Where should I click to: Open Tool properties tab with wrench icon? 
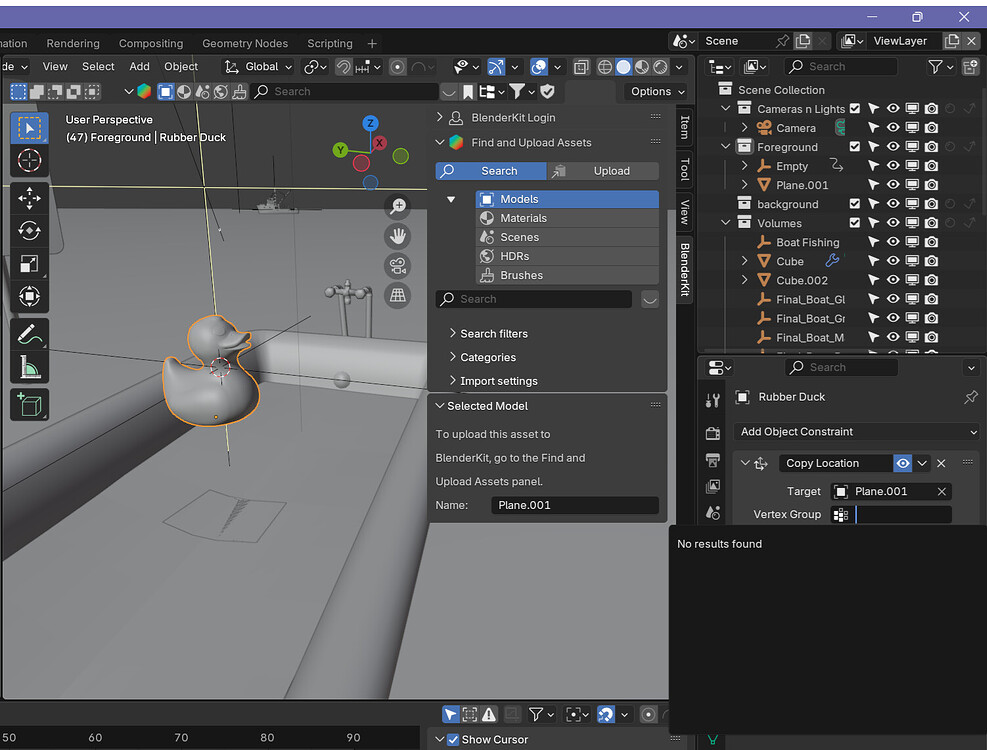point(713,400)
